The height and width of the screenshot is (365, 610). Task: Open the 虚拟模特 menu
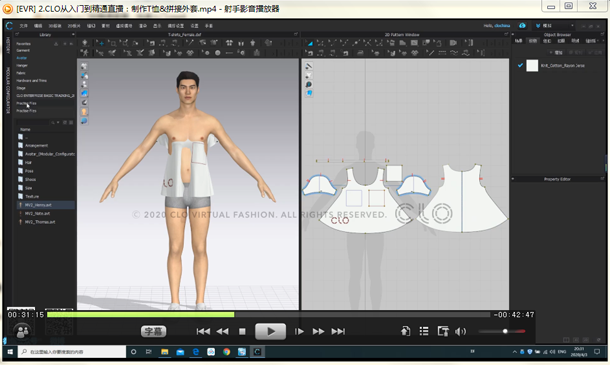click(124, 26)
